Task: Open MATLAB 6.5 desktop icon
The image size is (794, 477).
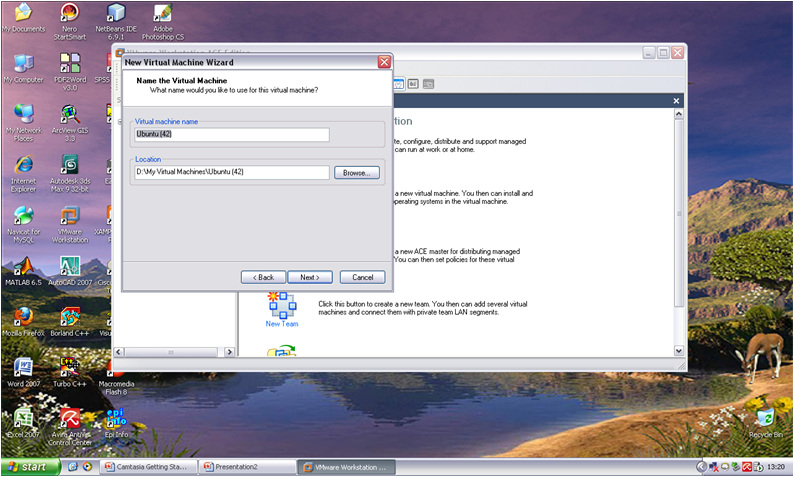Action: click(x=23, y=271)
